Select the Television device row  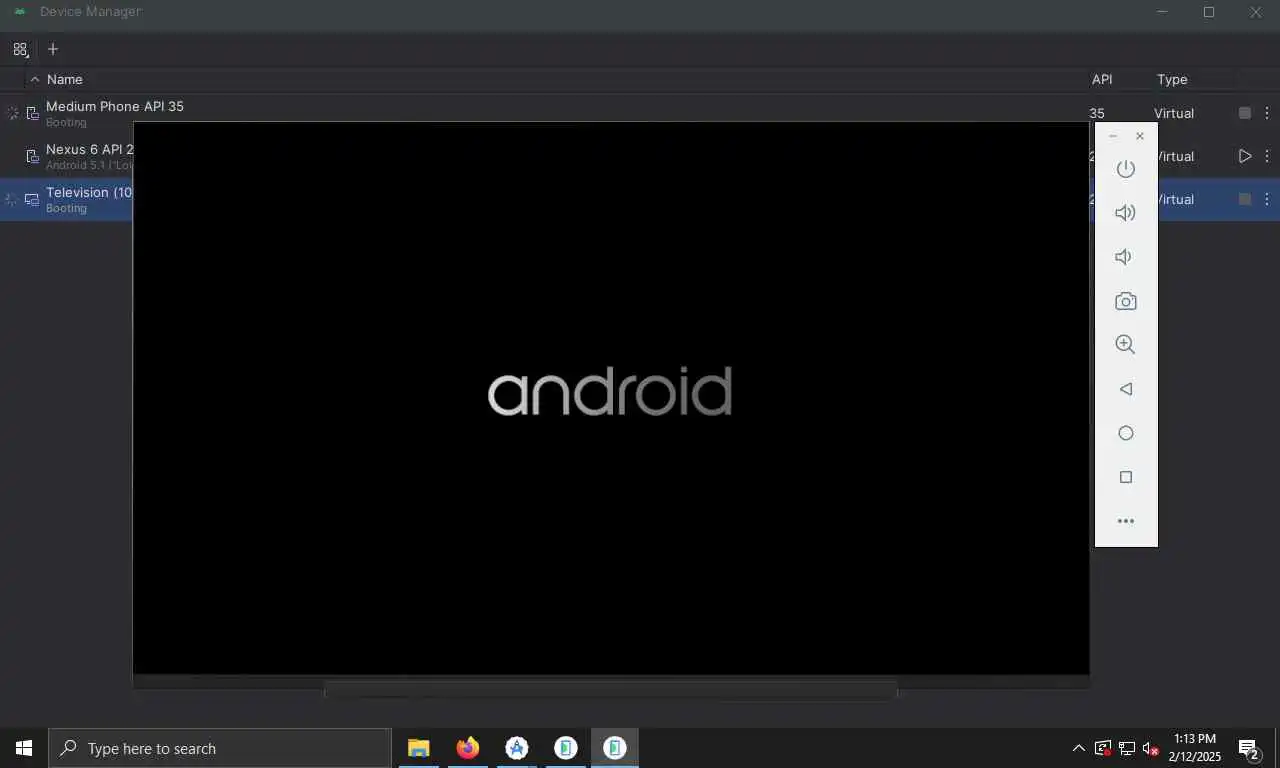[640, 199]
